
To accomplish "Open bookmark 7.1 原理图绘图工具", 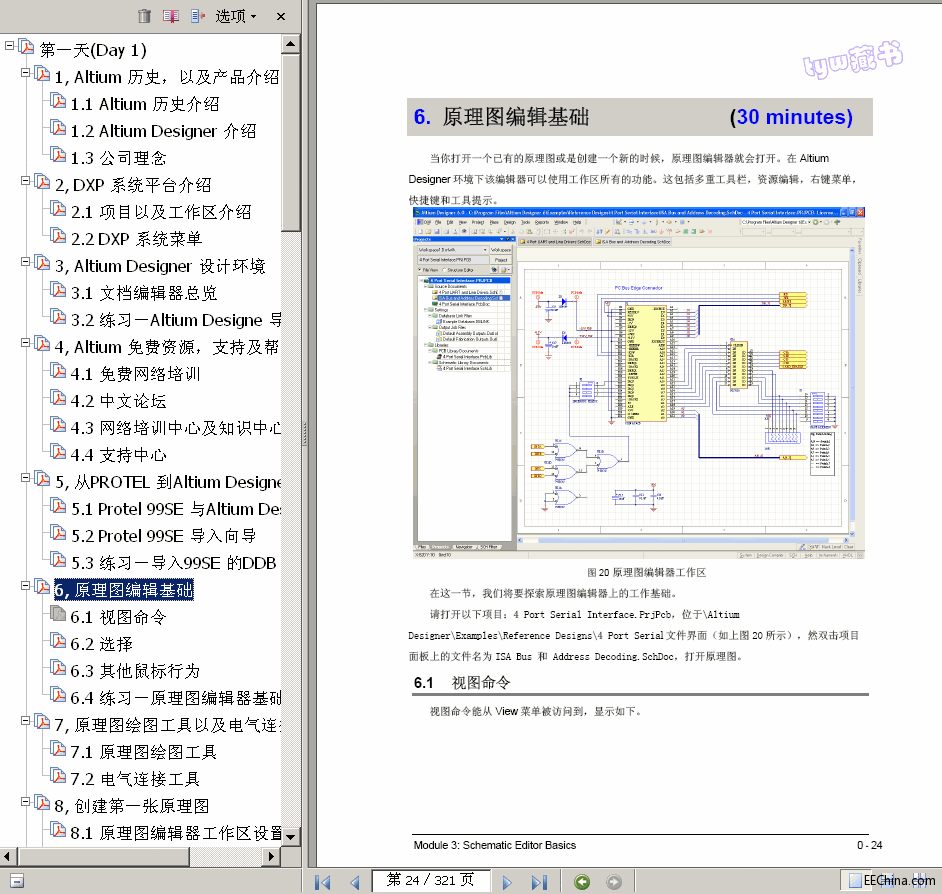I will [144, 753].
